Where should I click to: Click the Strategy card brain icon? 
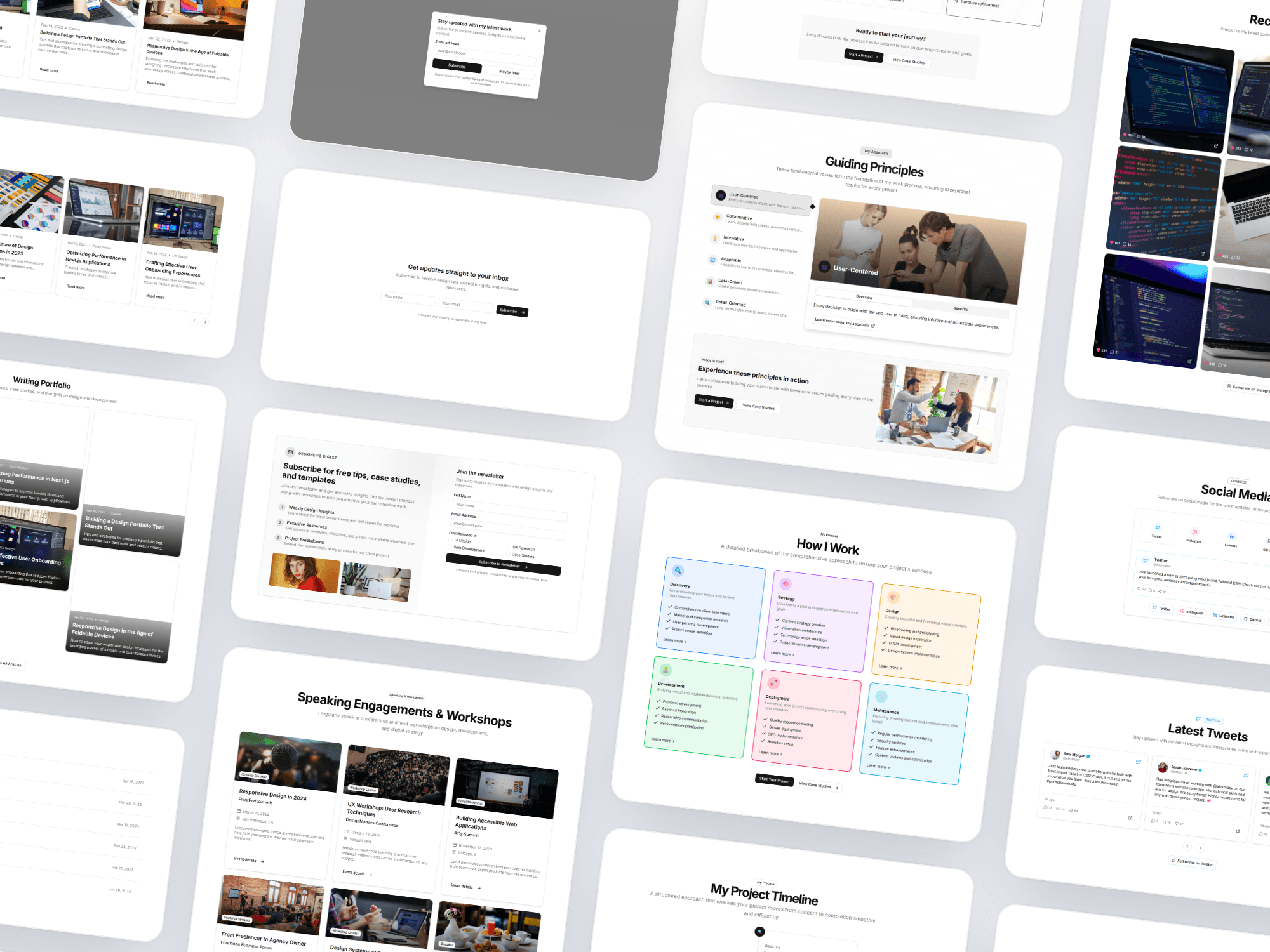pyautogui.click(x=785, y=583)
